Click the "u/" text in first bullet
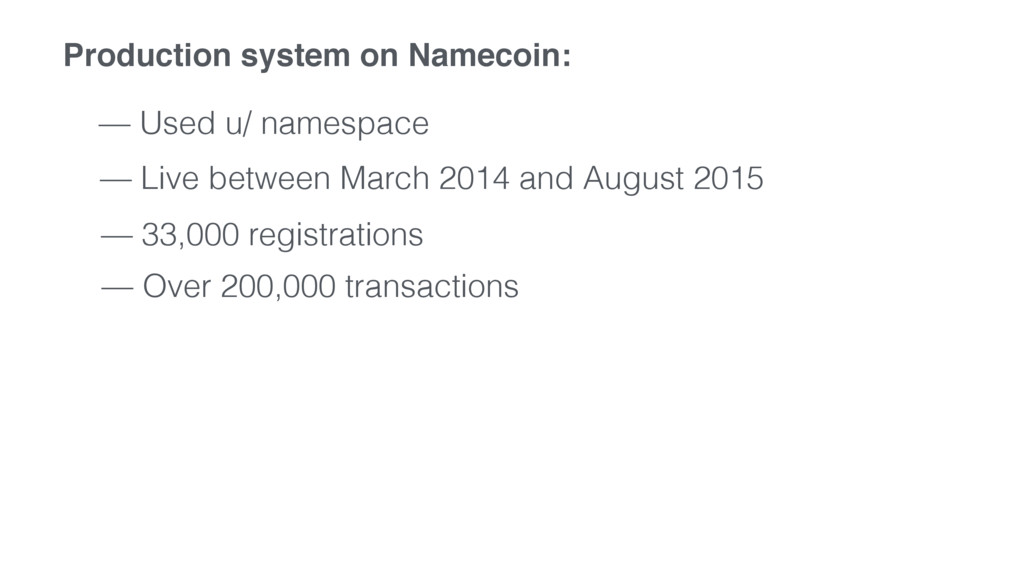 click(x=238, y=123)
